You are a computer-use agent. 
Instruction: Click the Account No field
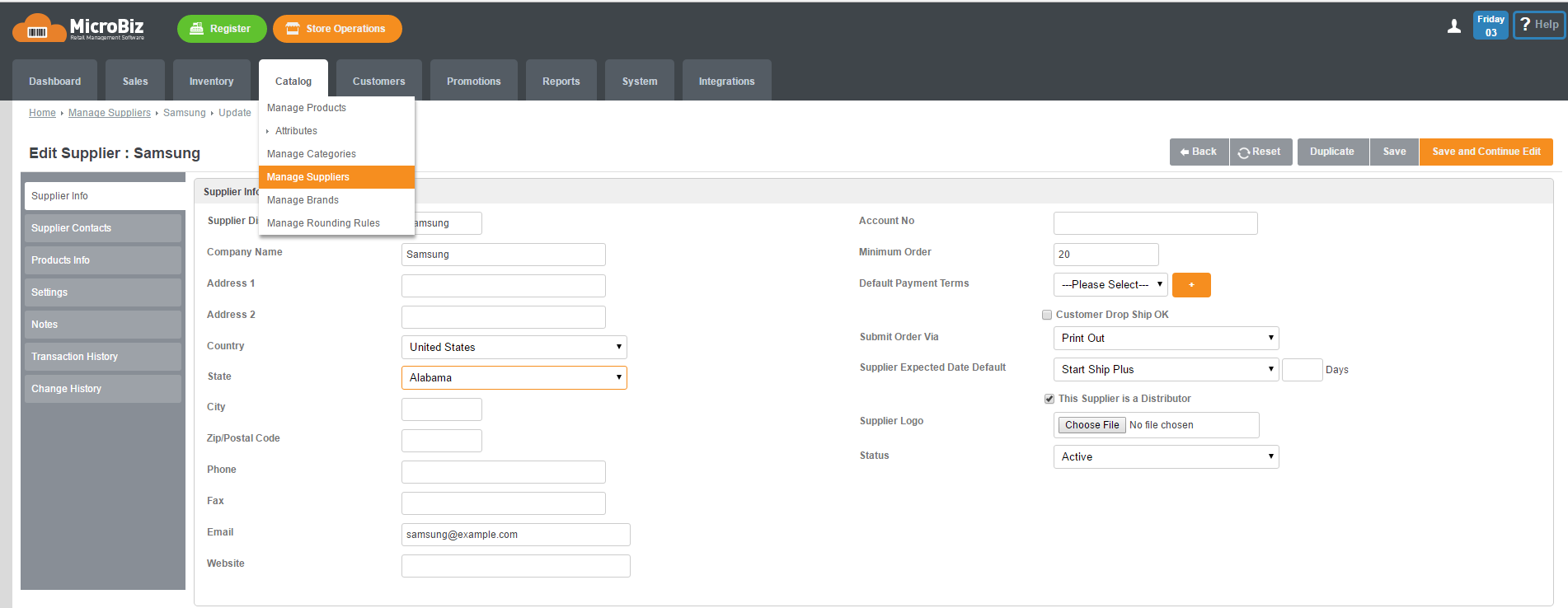1156,223
